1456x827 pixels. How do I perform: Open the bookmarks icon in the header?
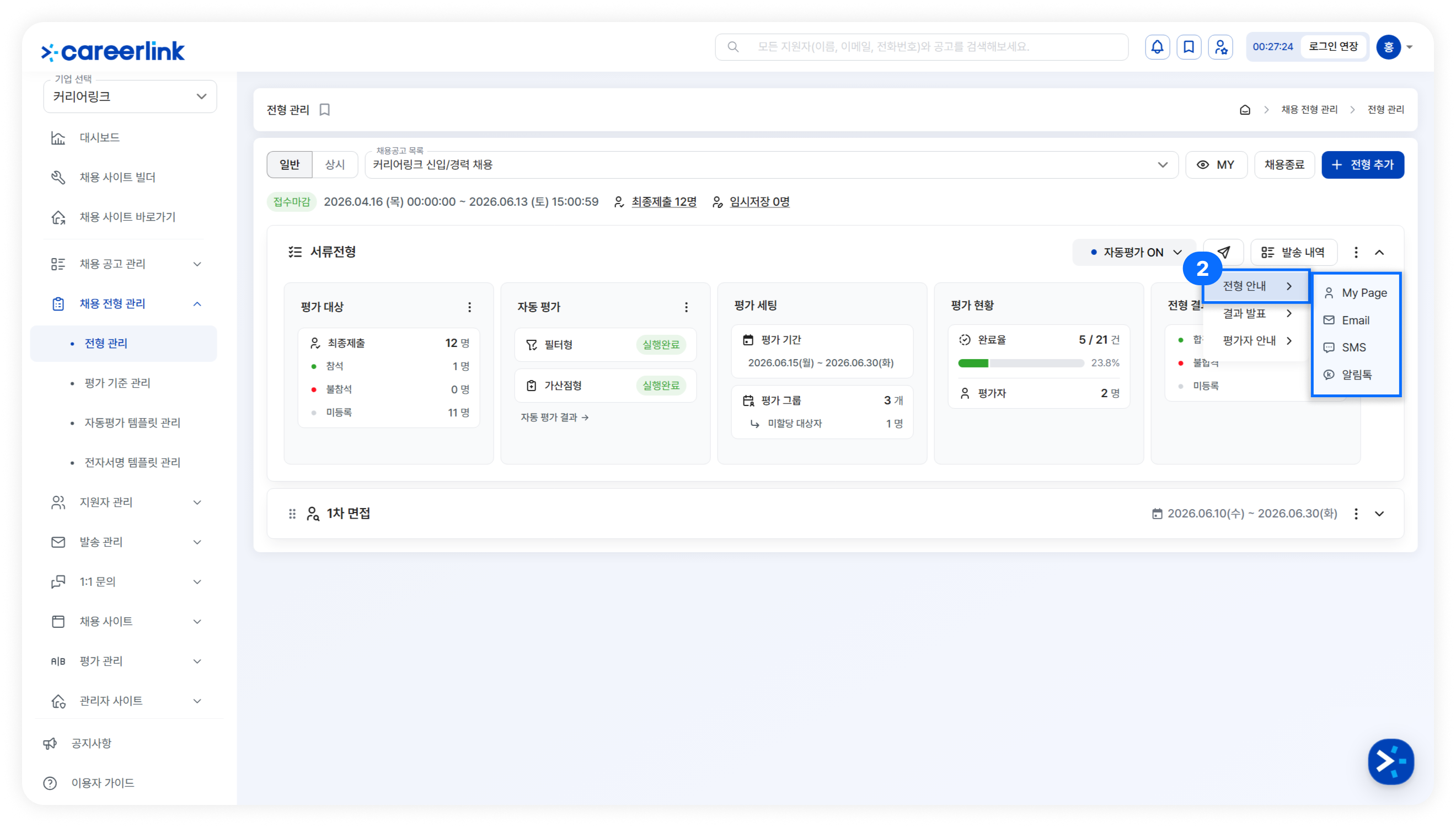1189,46
